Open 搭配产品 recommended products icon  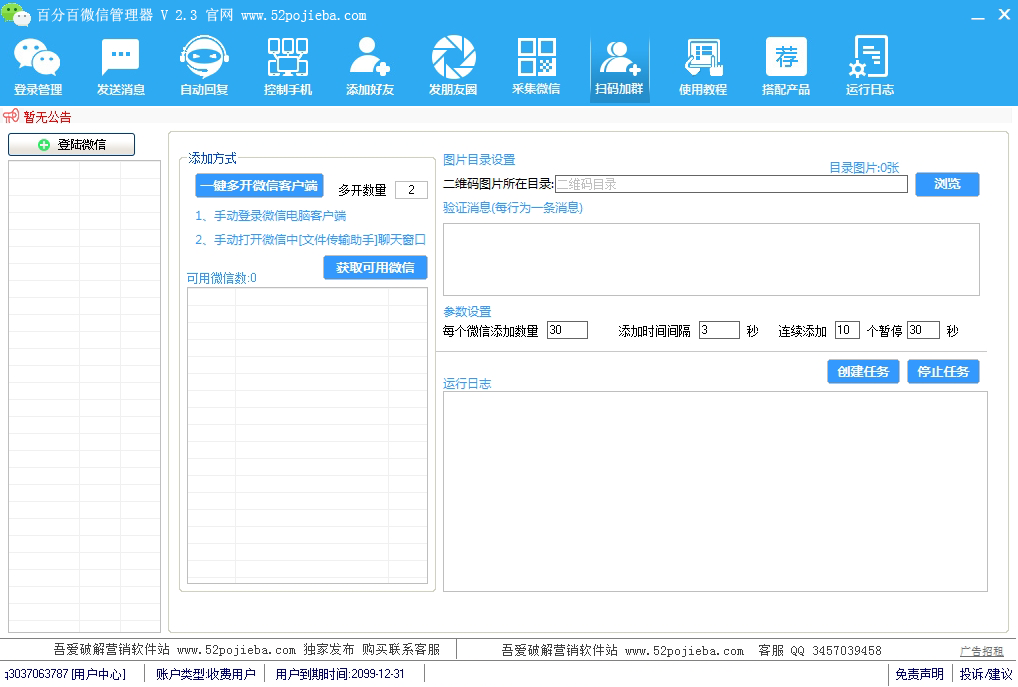click(x=786, y=67)
